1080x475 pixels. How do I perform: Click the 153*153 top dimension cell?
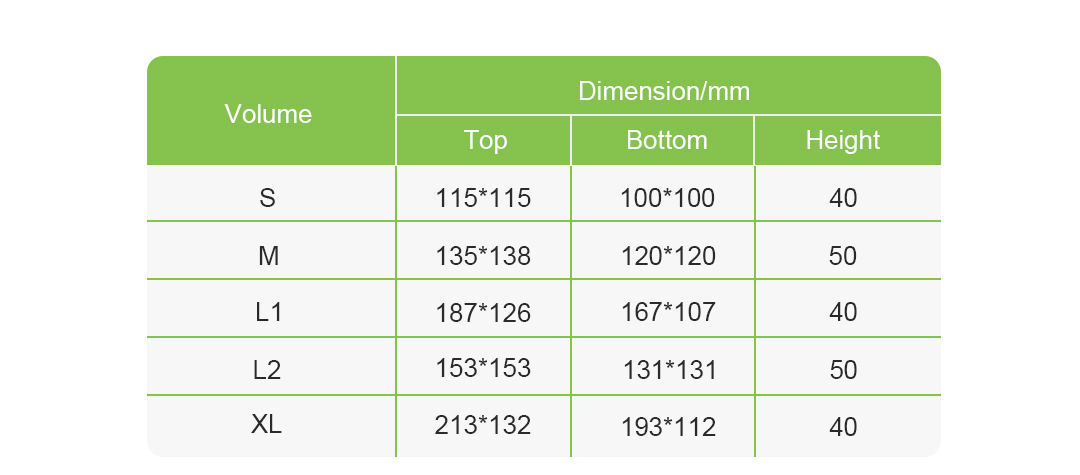pos(483,368)
